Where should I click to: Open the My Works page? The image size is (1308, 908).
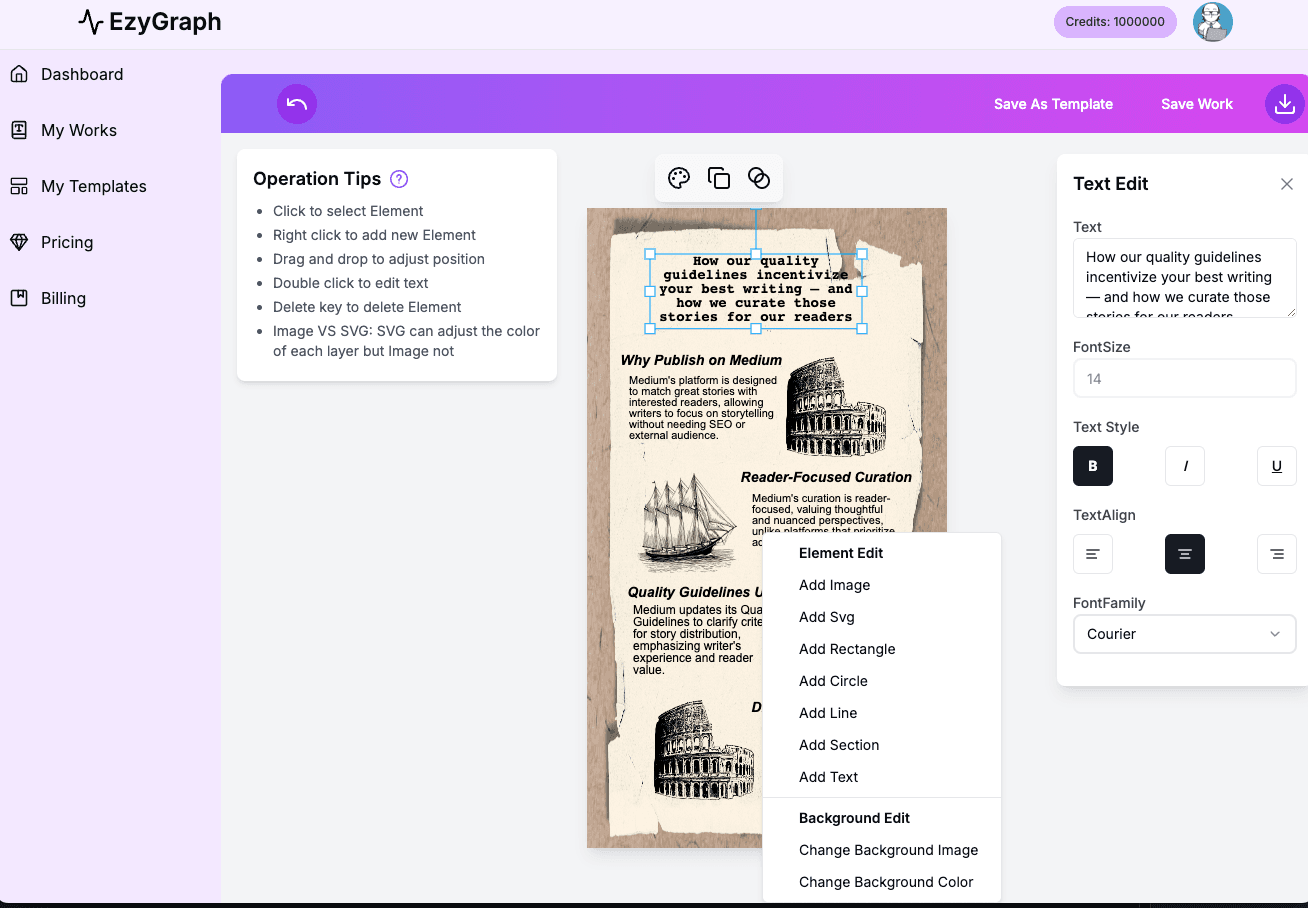pos(79,130)
